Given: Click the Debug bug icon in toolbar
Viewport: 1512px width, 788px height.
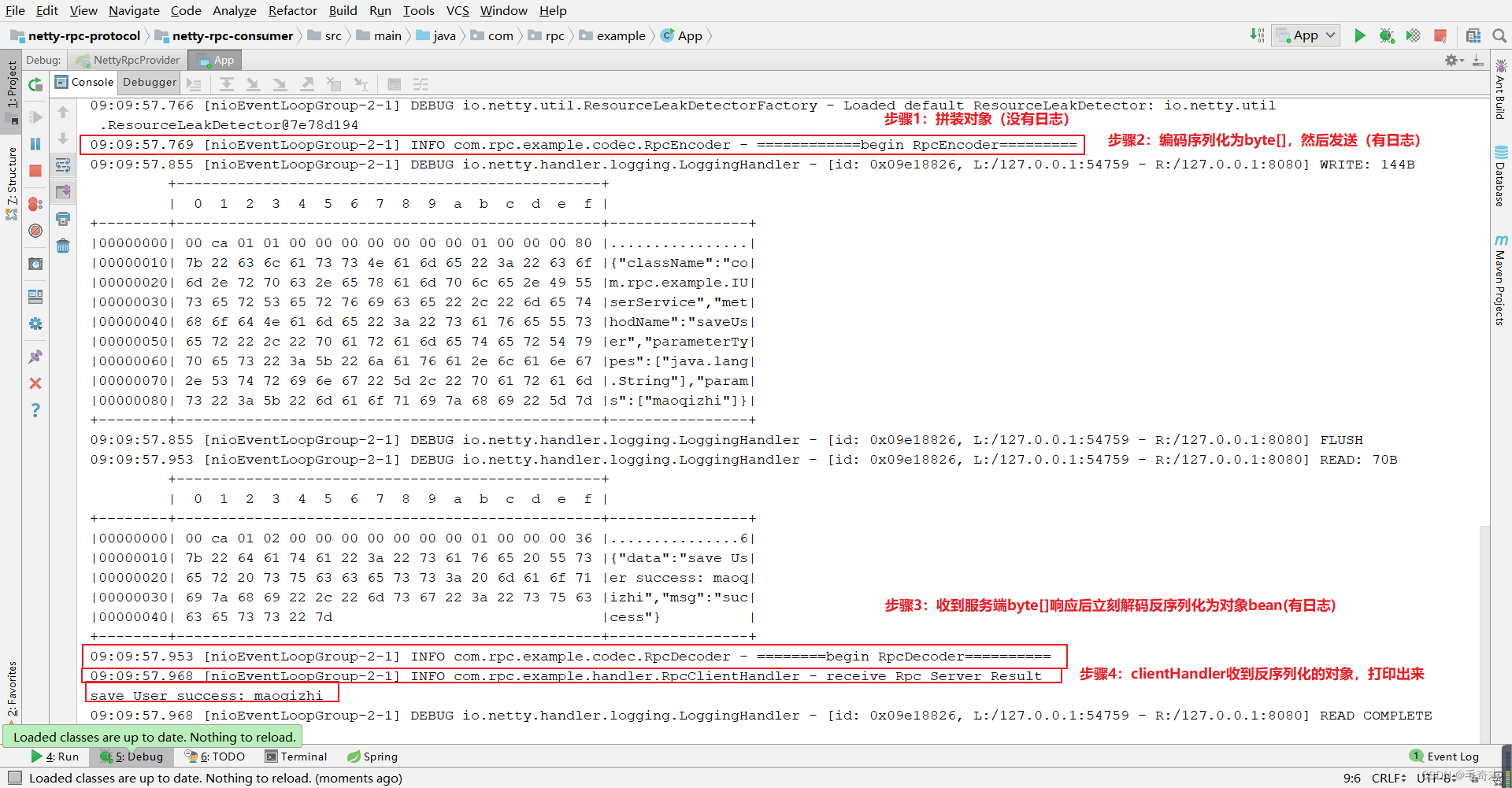Looking at the screenshot, I should tap(1387, 35).
